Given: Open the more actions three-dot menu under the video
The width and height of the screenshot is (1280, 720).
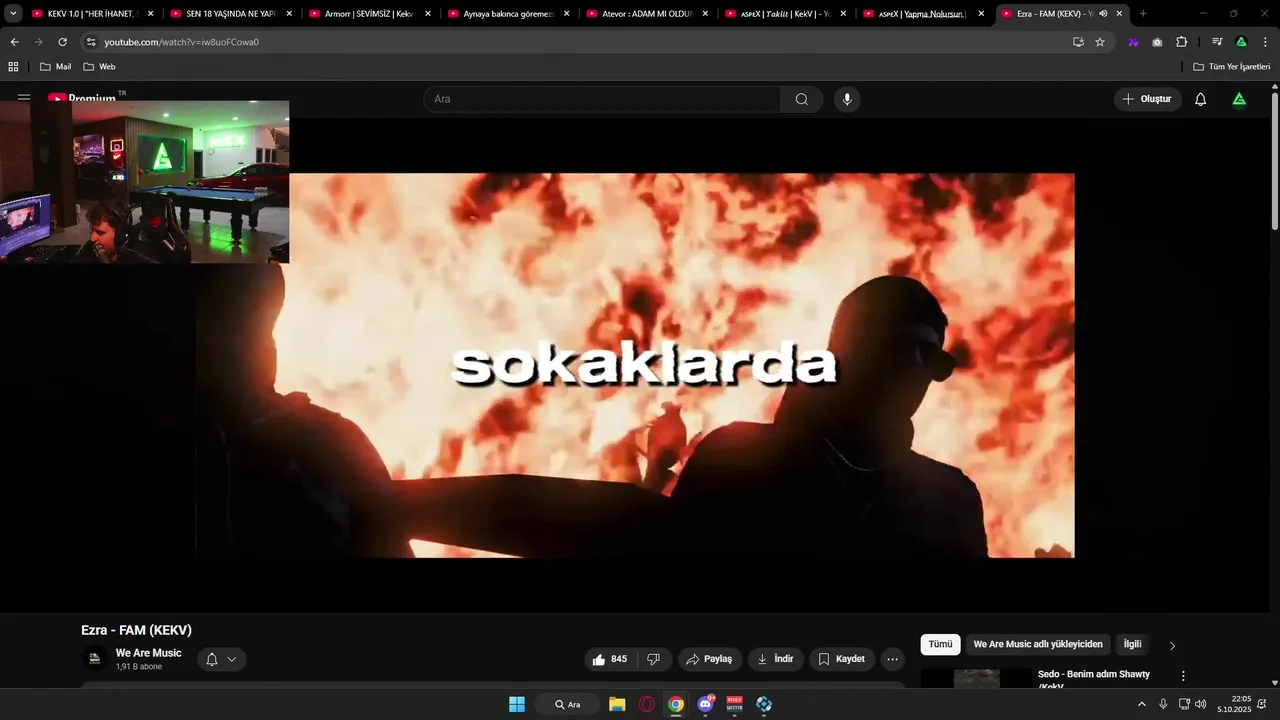Looking at the screenshot, I should coord(892,659).
